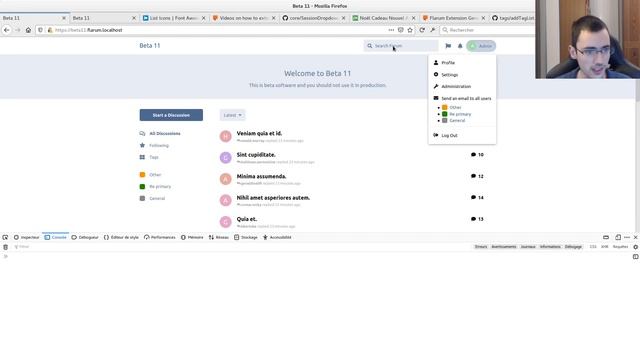640x360 pixels.
Task: Click Start a Discussion button
Action: point(171,115)
